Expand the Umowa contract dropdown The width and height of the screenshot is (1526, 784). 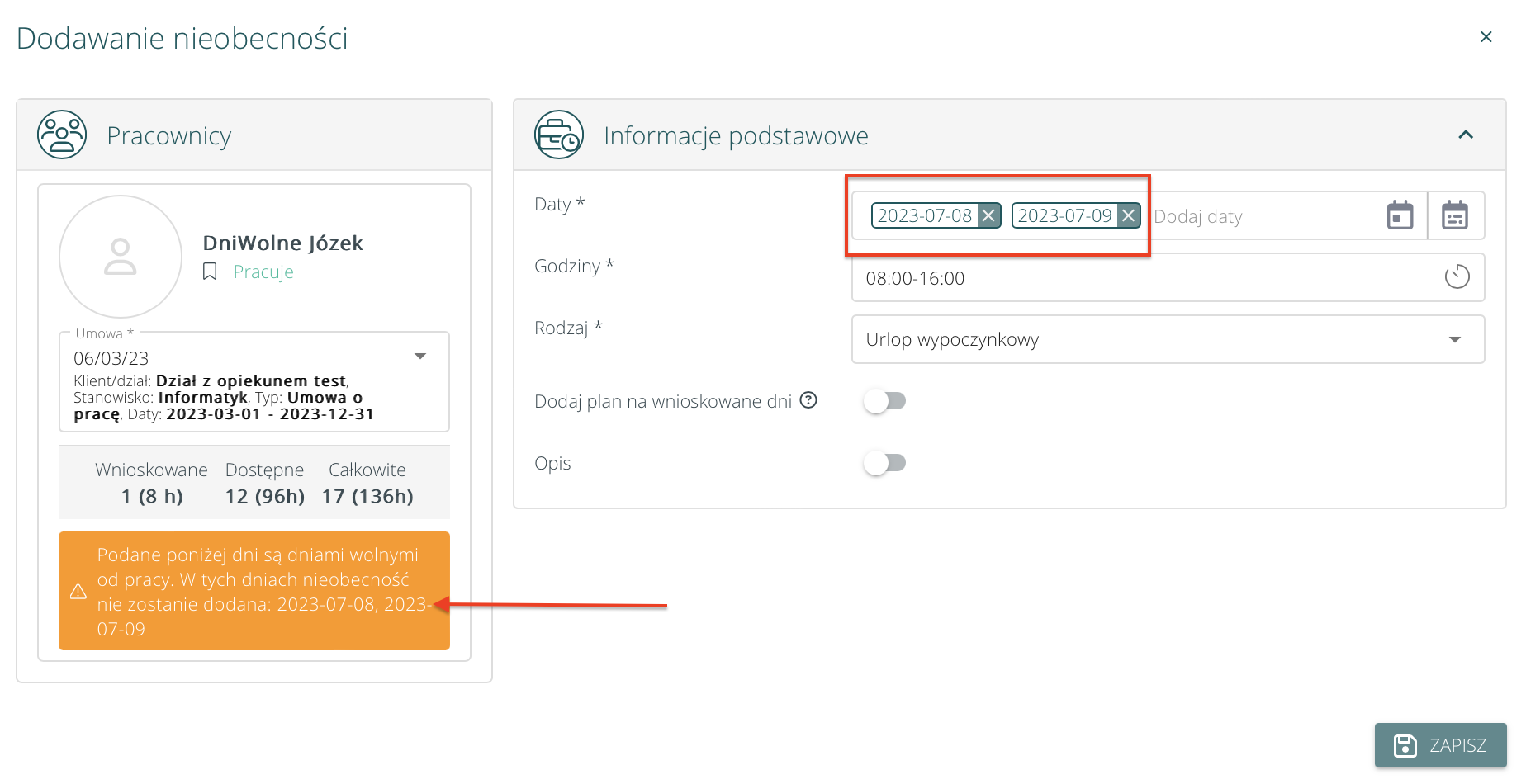(x=420, y=357)
